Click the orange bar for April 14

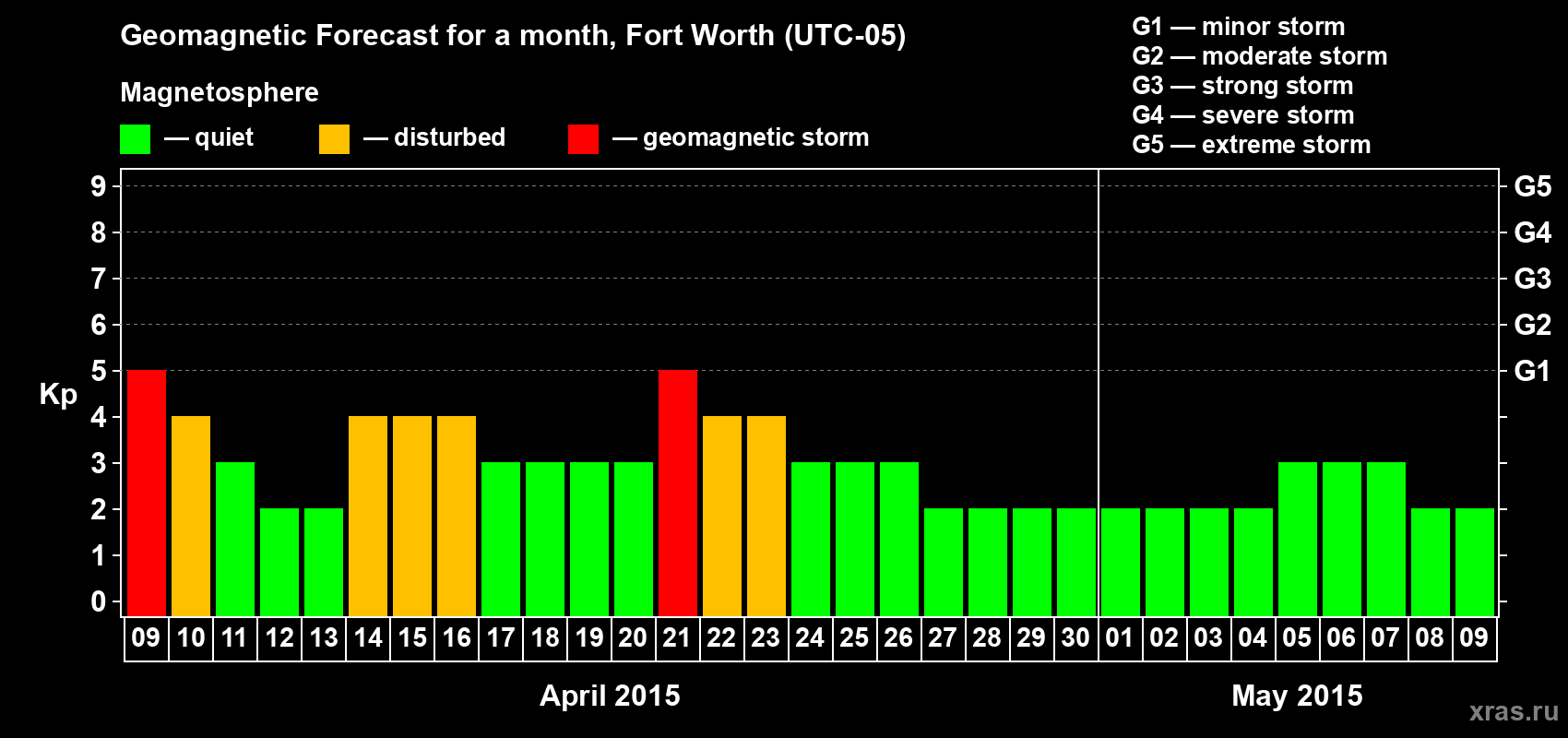pos(368,517)
